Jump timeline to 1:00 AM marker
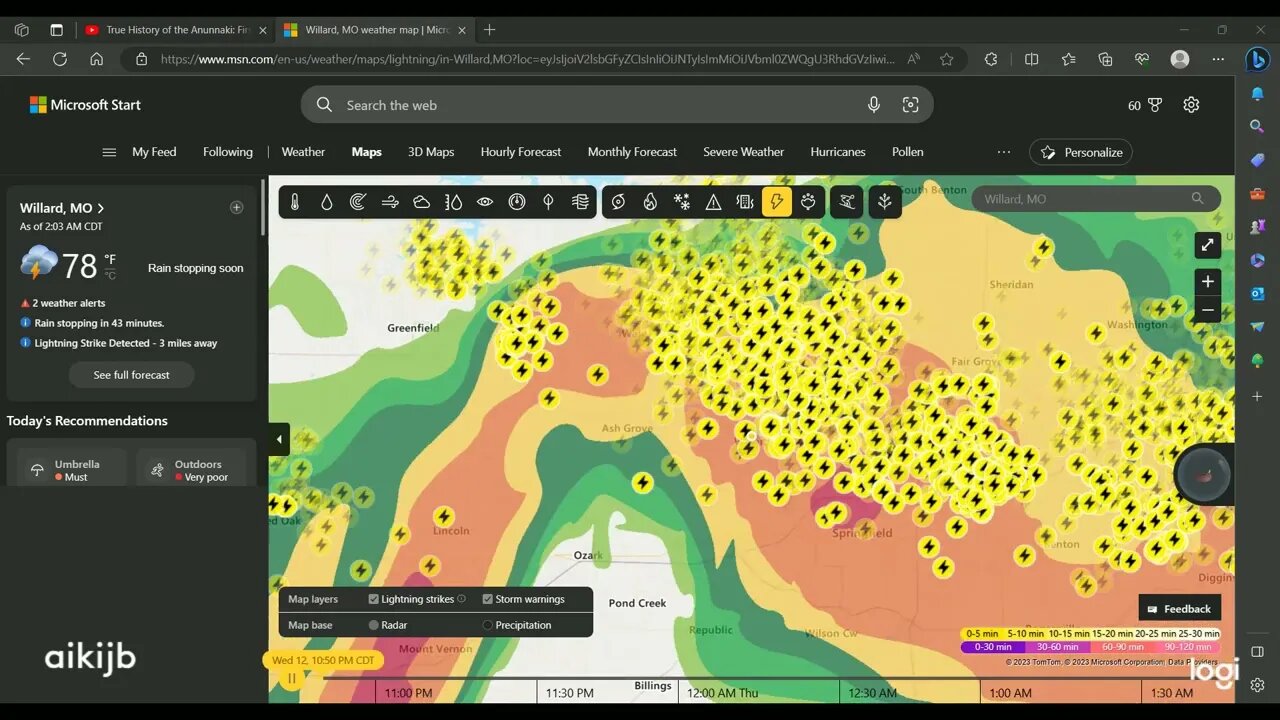1280x720 pixels. [x=1010, y=693]
